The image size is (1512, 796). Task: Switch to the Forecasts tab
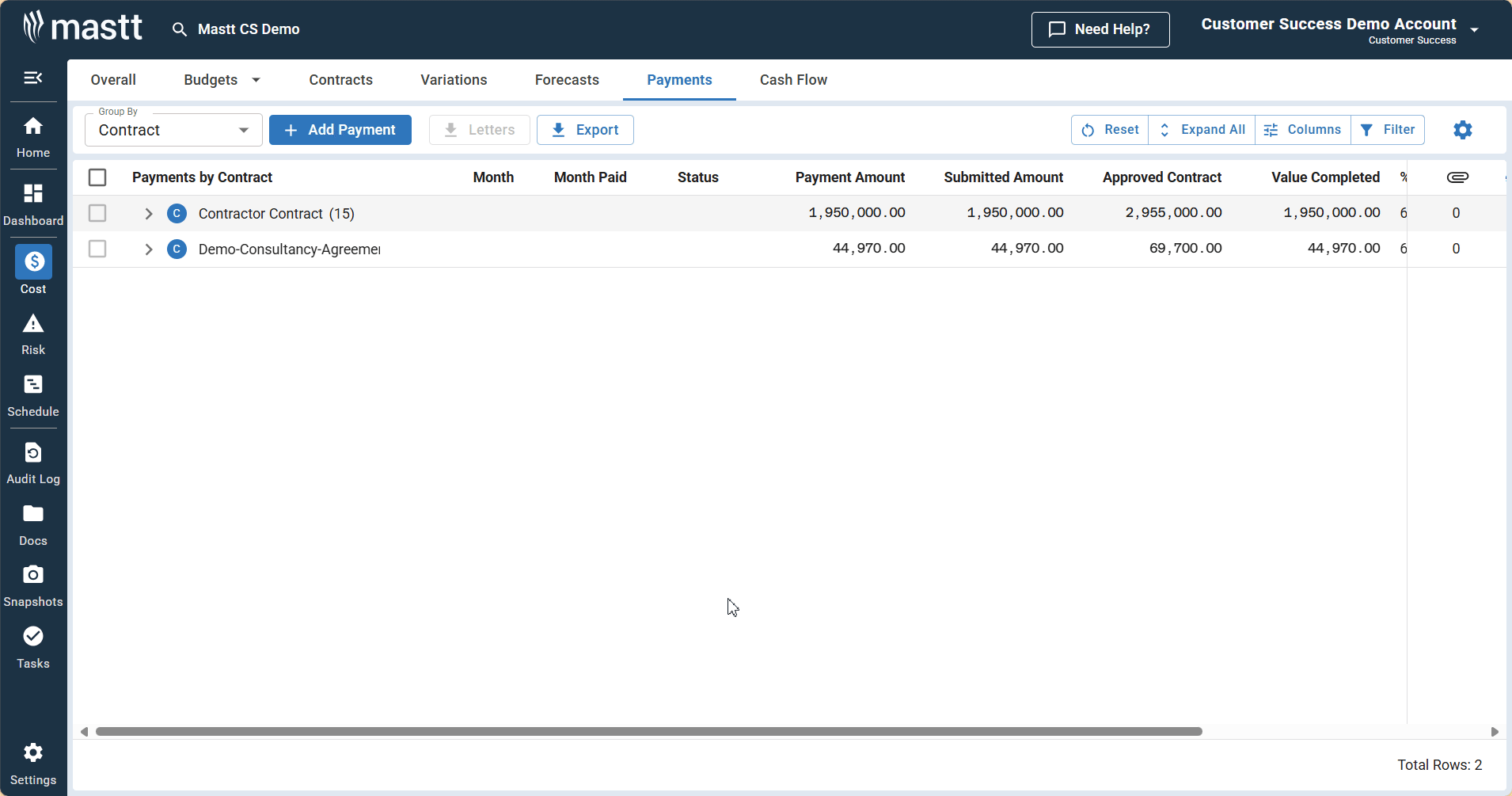(567, 80)
